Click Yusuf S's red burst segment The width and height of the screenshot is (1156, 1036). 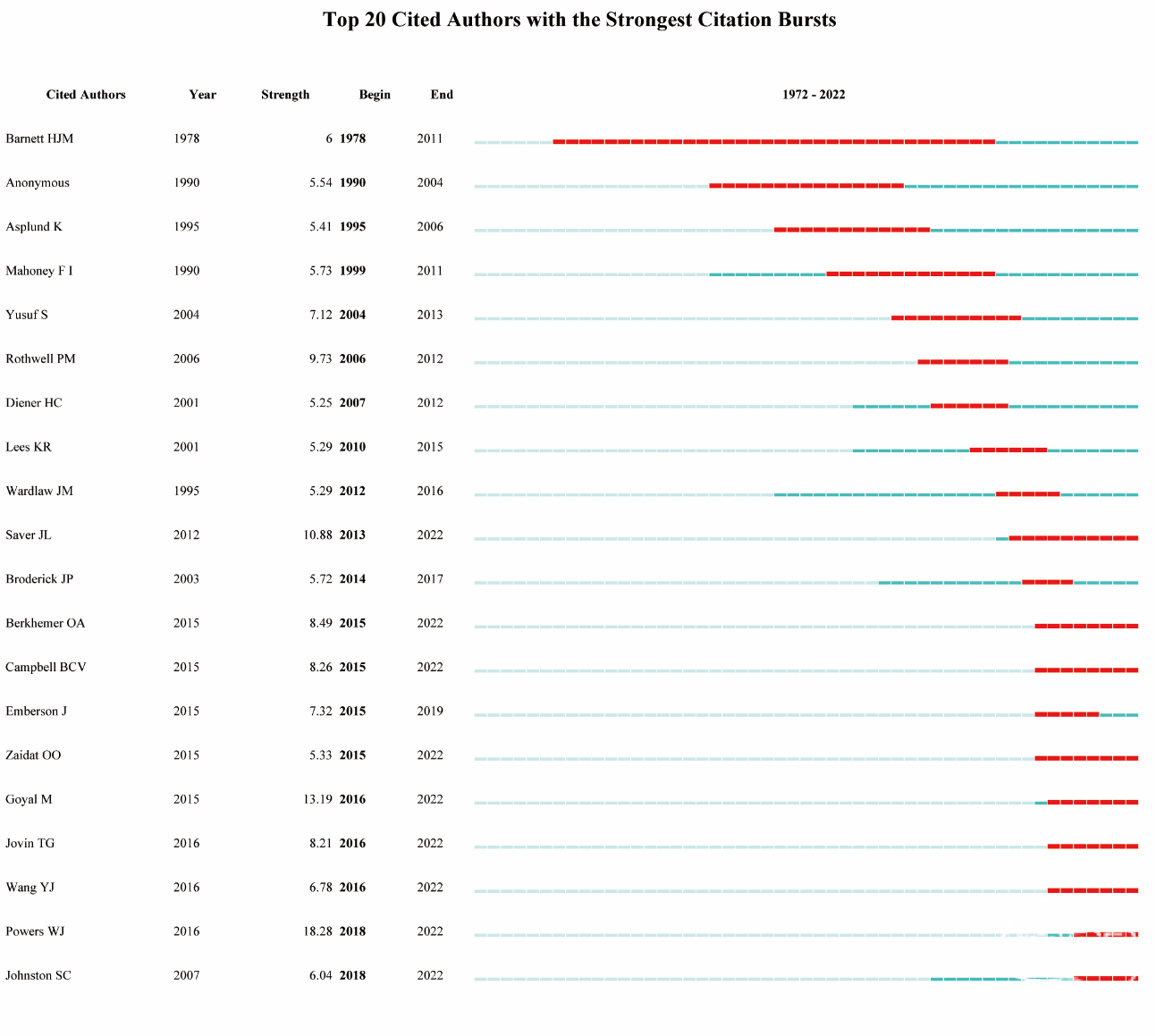957,318
